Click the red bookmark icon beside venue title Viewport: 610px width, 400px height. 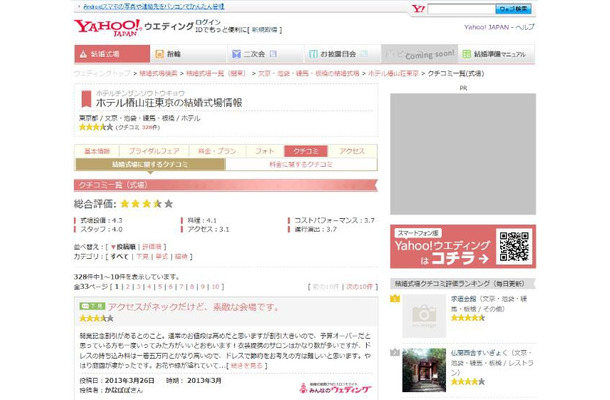coord(86,98)
